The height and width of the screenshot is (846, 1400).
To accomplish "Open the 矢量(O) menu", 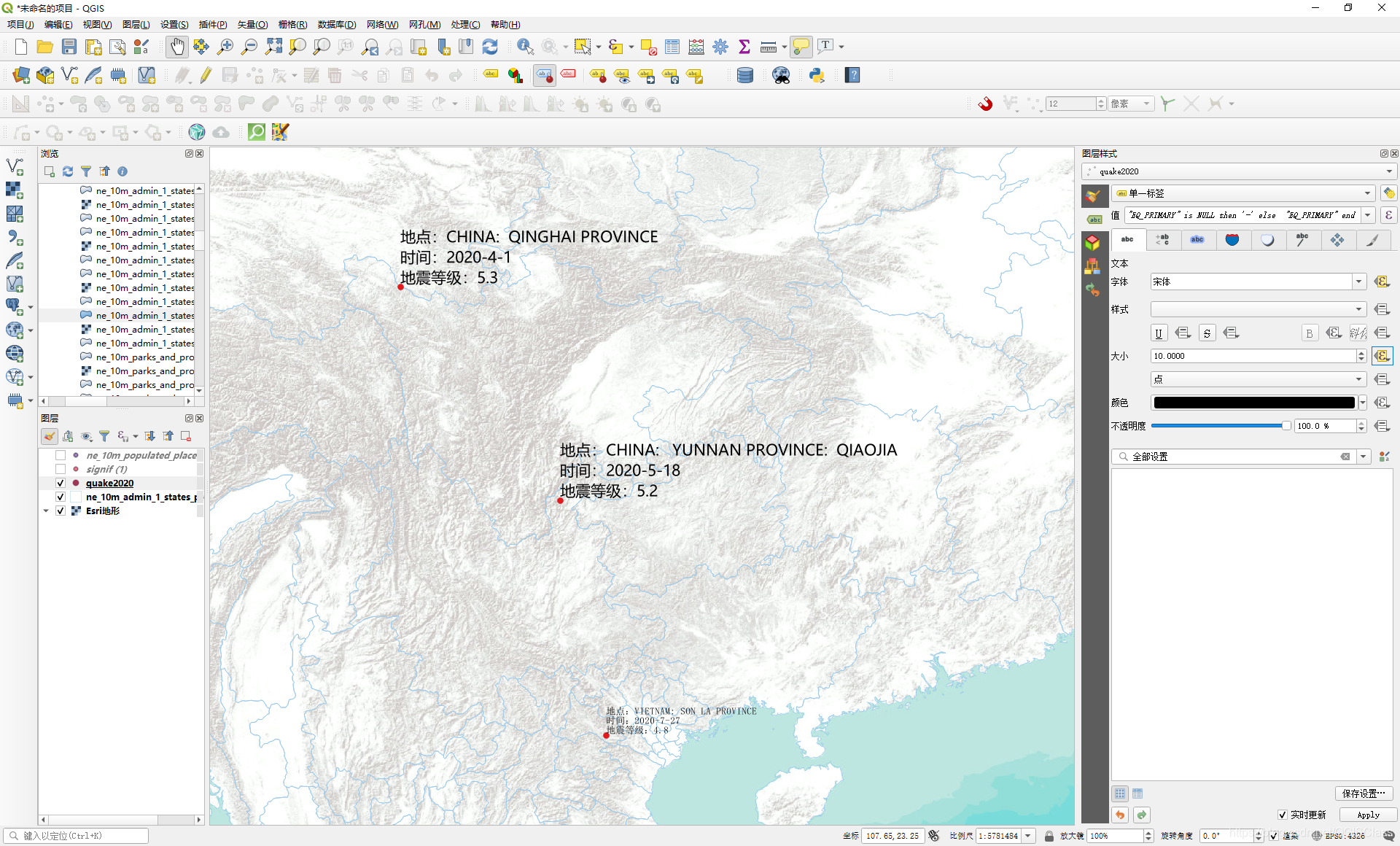I will [x=252, y=24].
